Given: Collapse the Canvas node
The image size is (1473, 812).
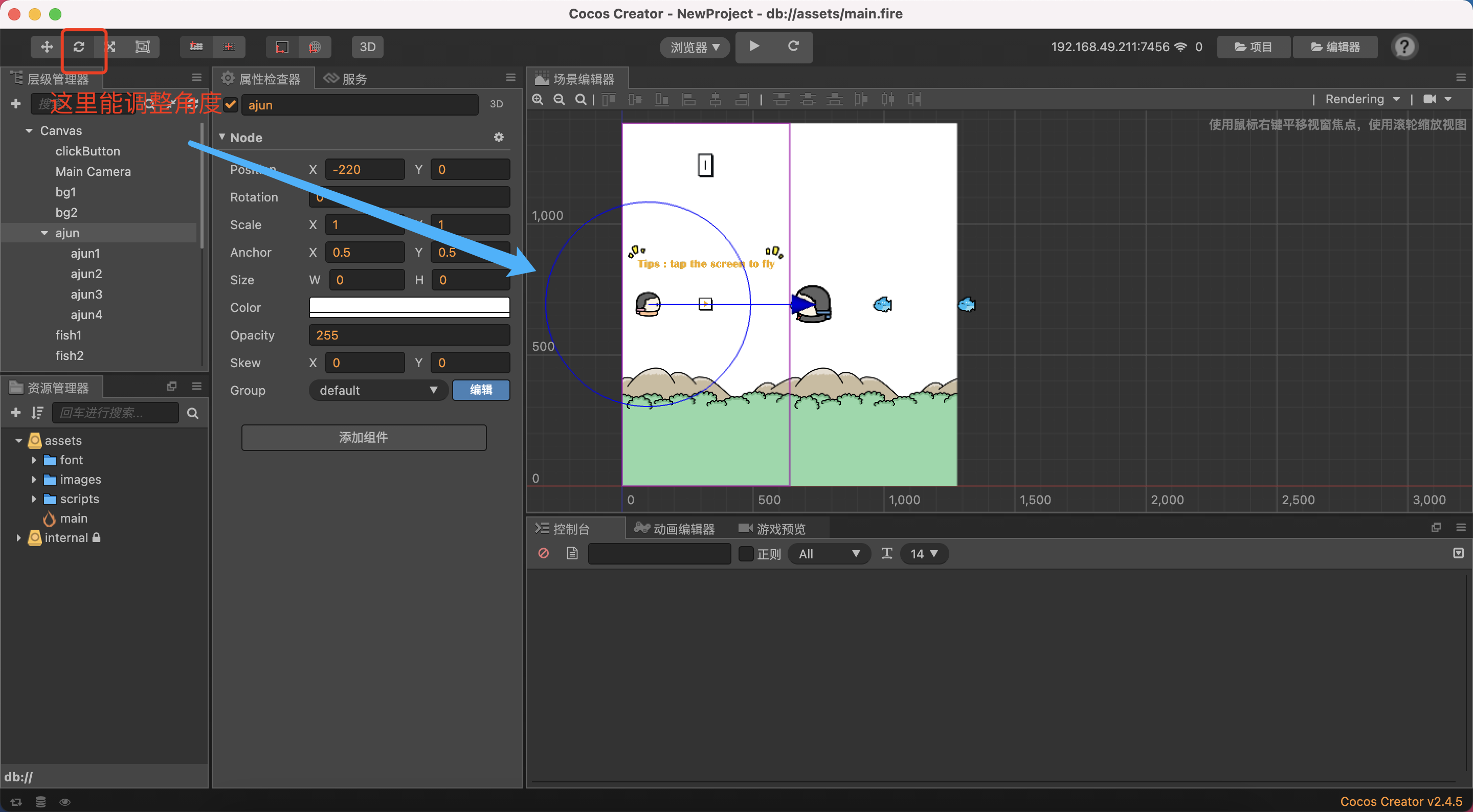Looking at the screenshot, I should coord(29,131).
